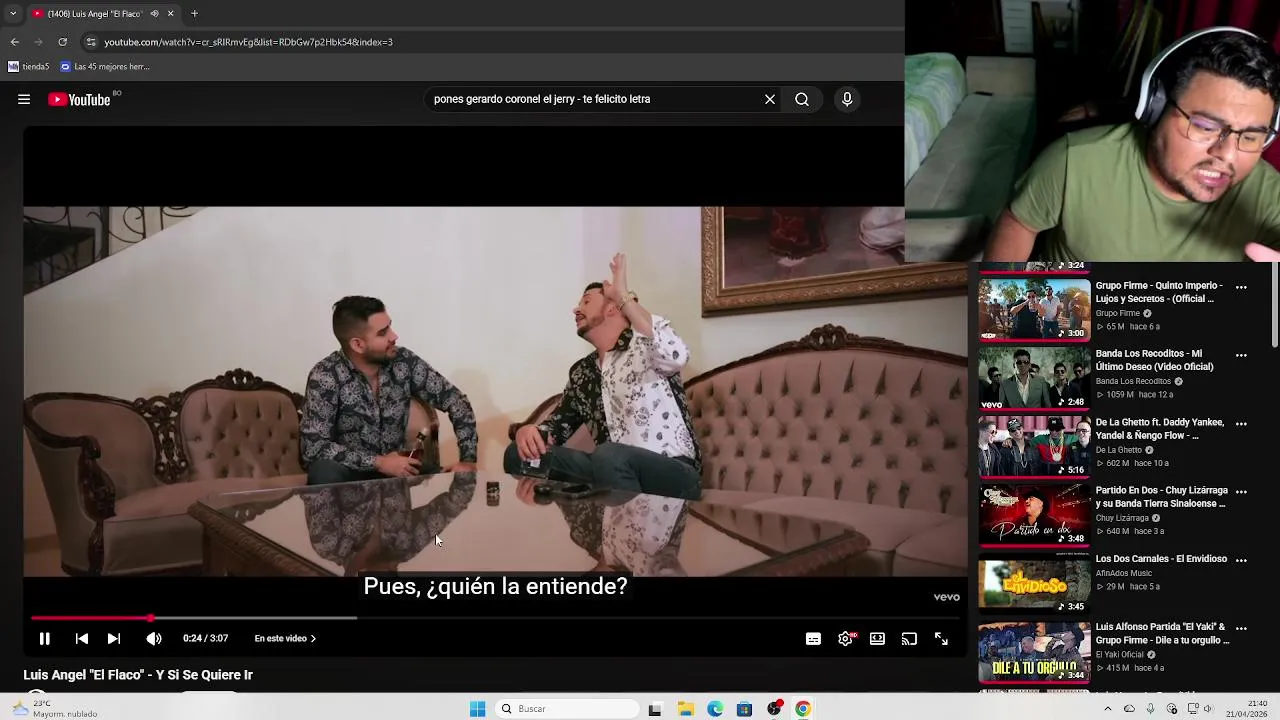Screen dimensions: 1280x720
Task: Open Microsoft Edge from taskbar
Action: [715, 709]
